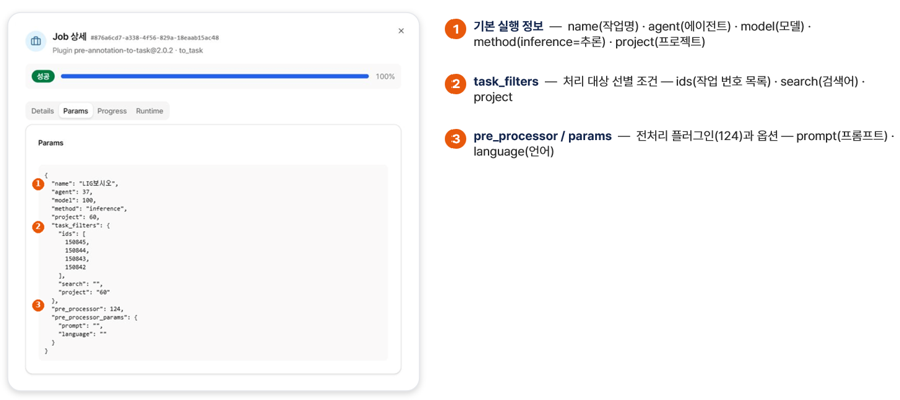Close the Job 상세 dialog
Image resolution: width=900 pixels, height=400 pixels.
coord(401,31)
